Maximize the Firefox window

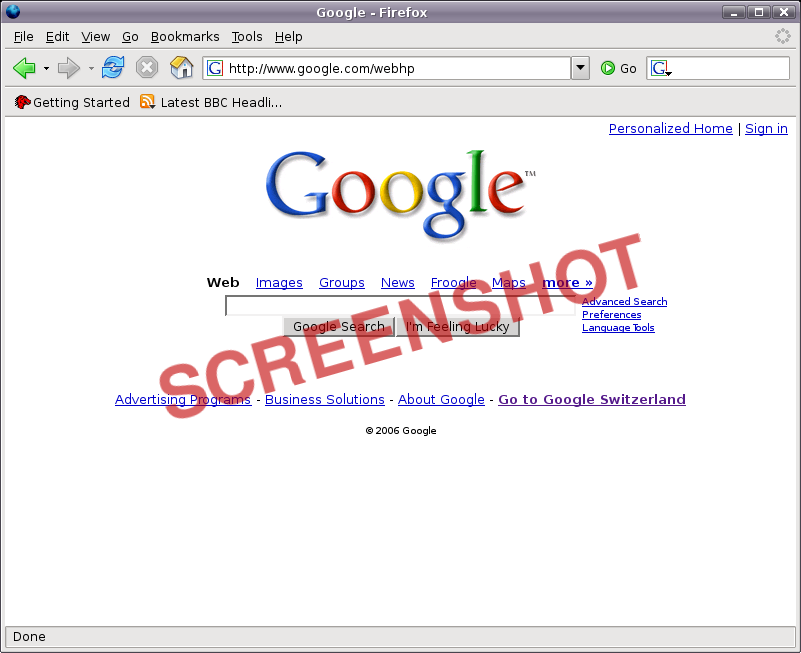(x=759, y=12)
